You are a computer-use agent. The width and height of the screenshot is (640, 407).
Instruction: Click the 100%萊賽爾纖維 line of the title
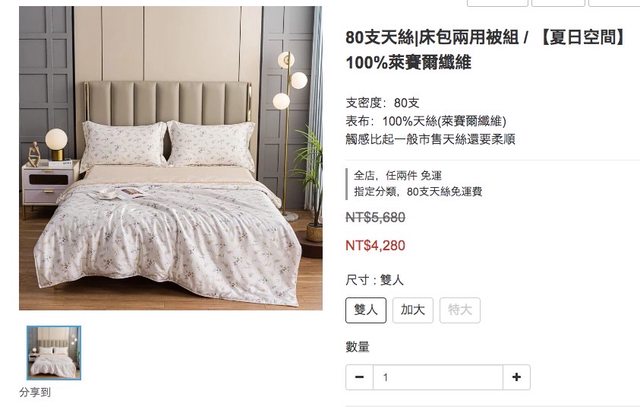[x=408, y=63]
